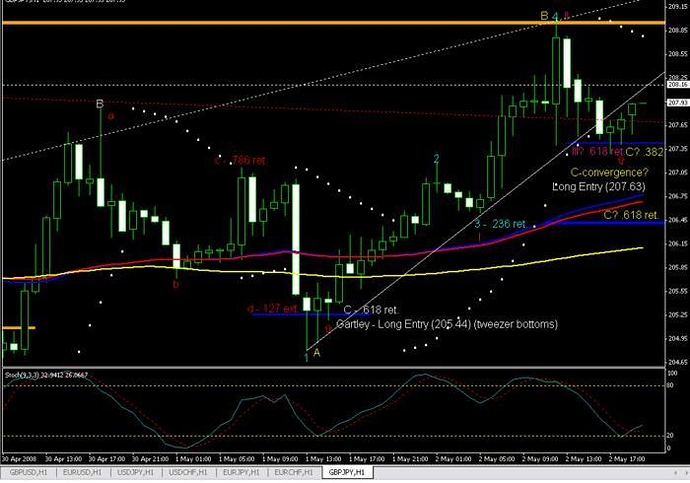Select the orange horizontal resistance line

tap(333, 22)
